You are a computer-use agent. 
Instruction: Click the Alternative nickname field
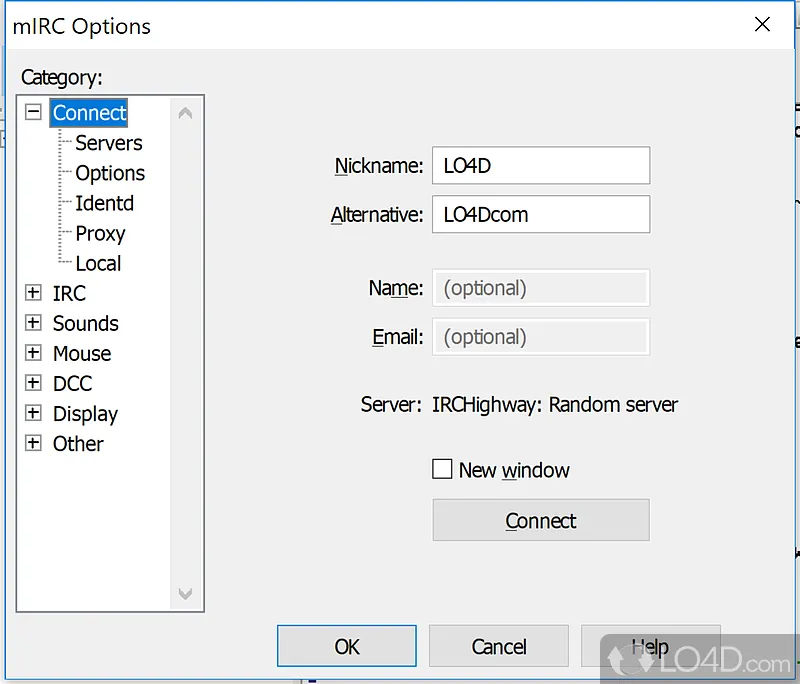[x=541, y=214]
